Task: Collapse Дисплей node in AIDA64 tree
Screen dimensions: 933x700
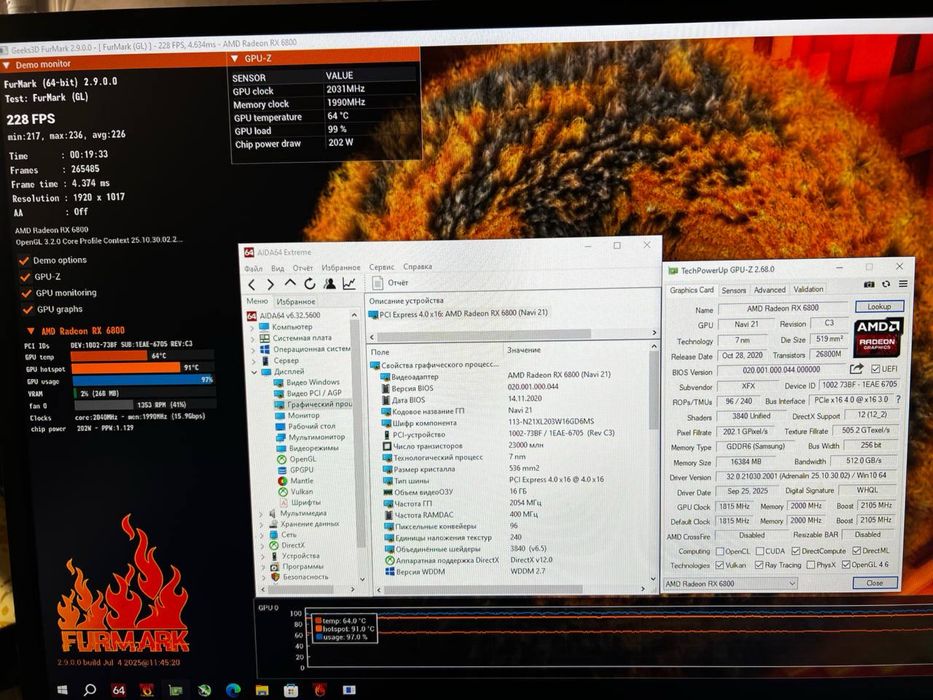Action: [x=255, y=372]
